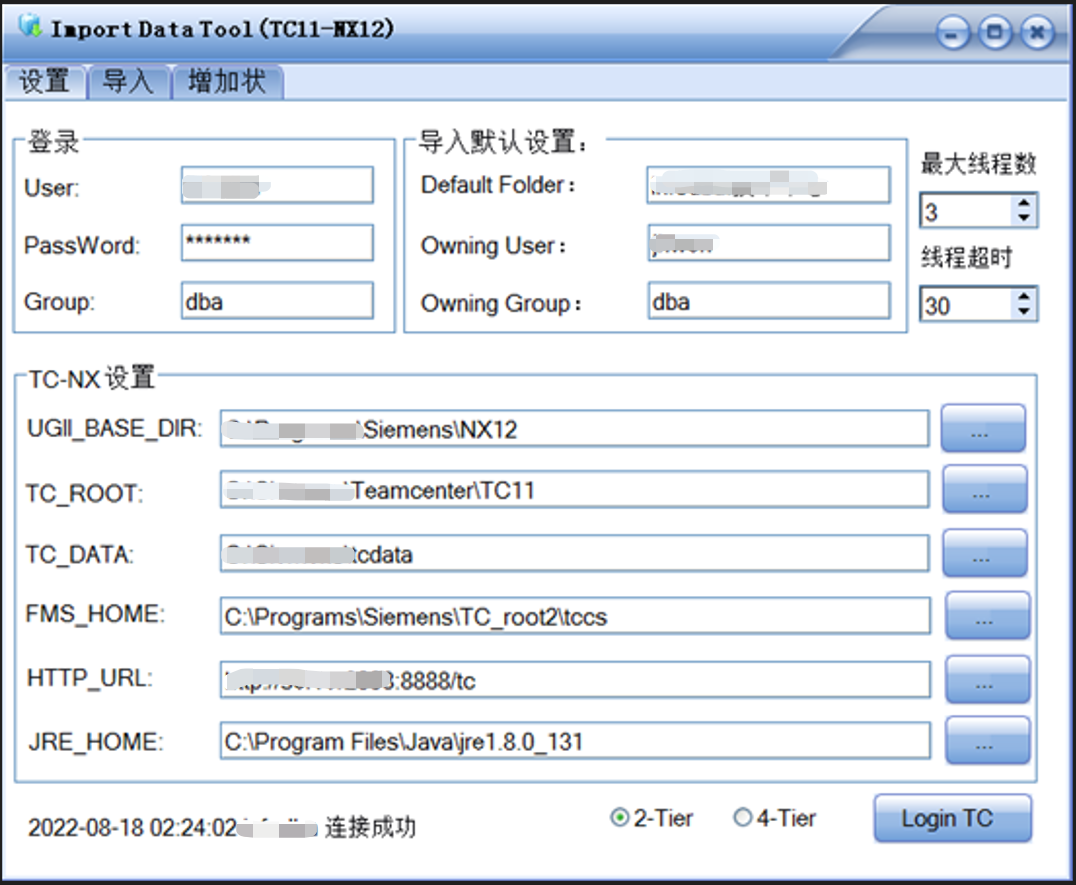Switch to the 设置 tab

(45, 82)
